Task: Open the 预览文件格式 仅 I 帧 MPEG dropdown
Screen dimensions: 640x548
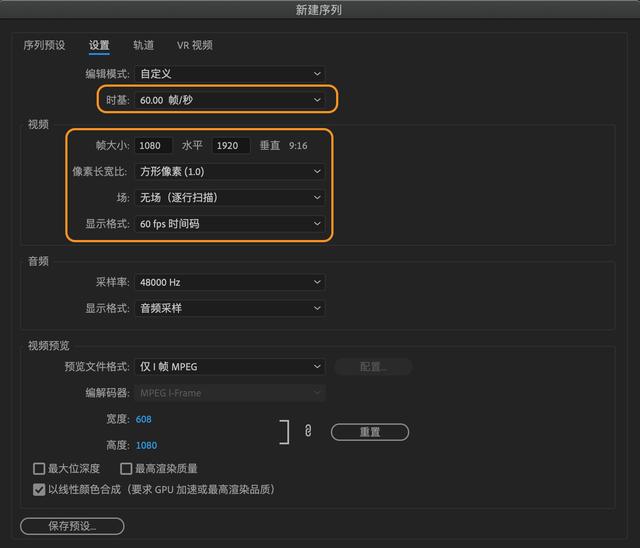Action: click(230, 367)
